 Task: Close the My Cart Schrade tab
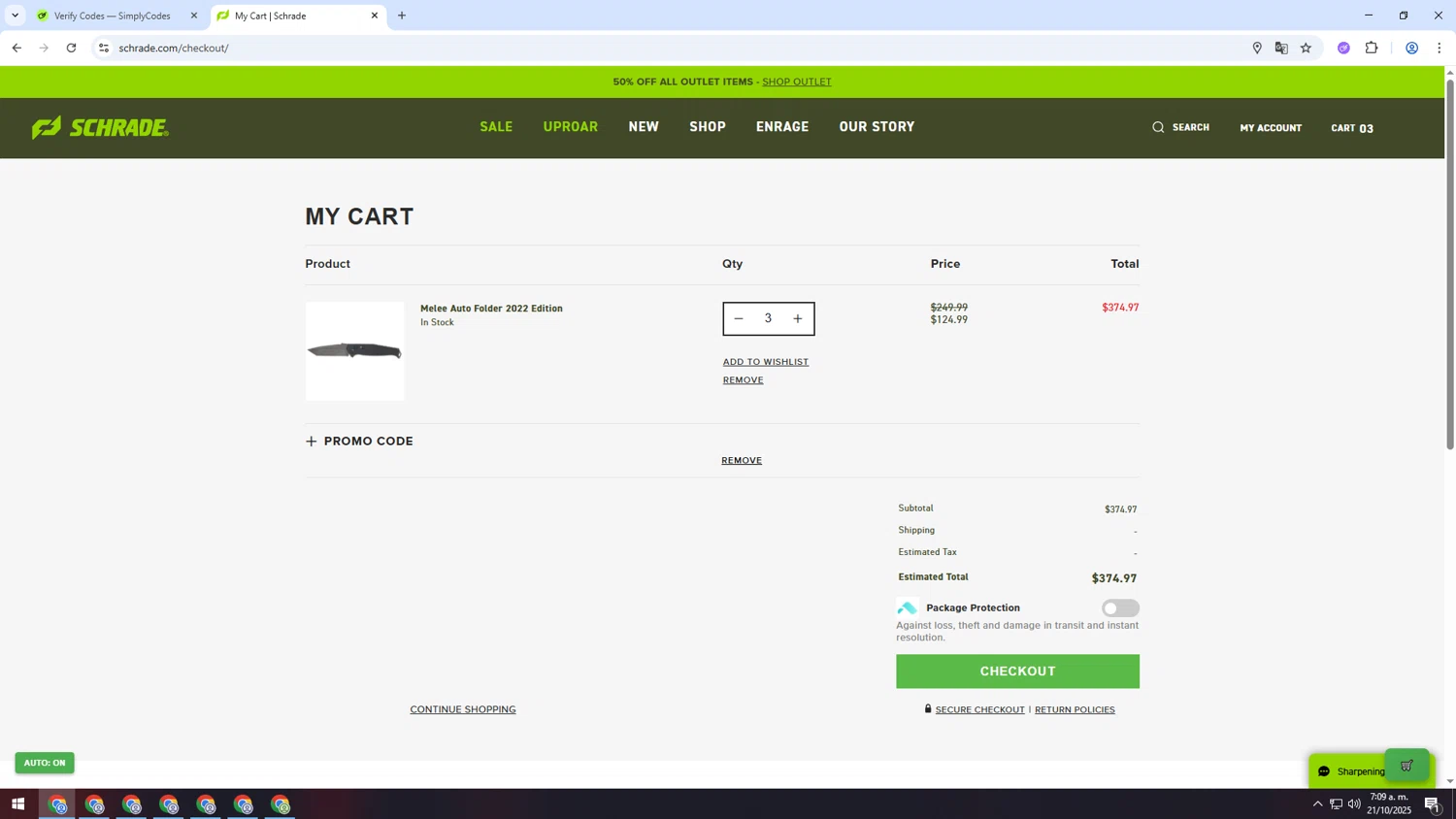[375, 16]
